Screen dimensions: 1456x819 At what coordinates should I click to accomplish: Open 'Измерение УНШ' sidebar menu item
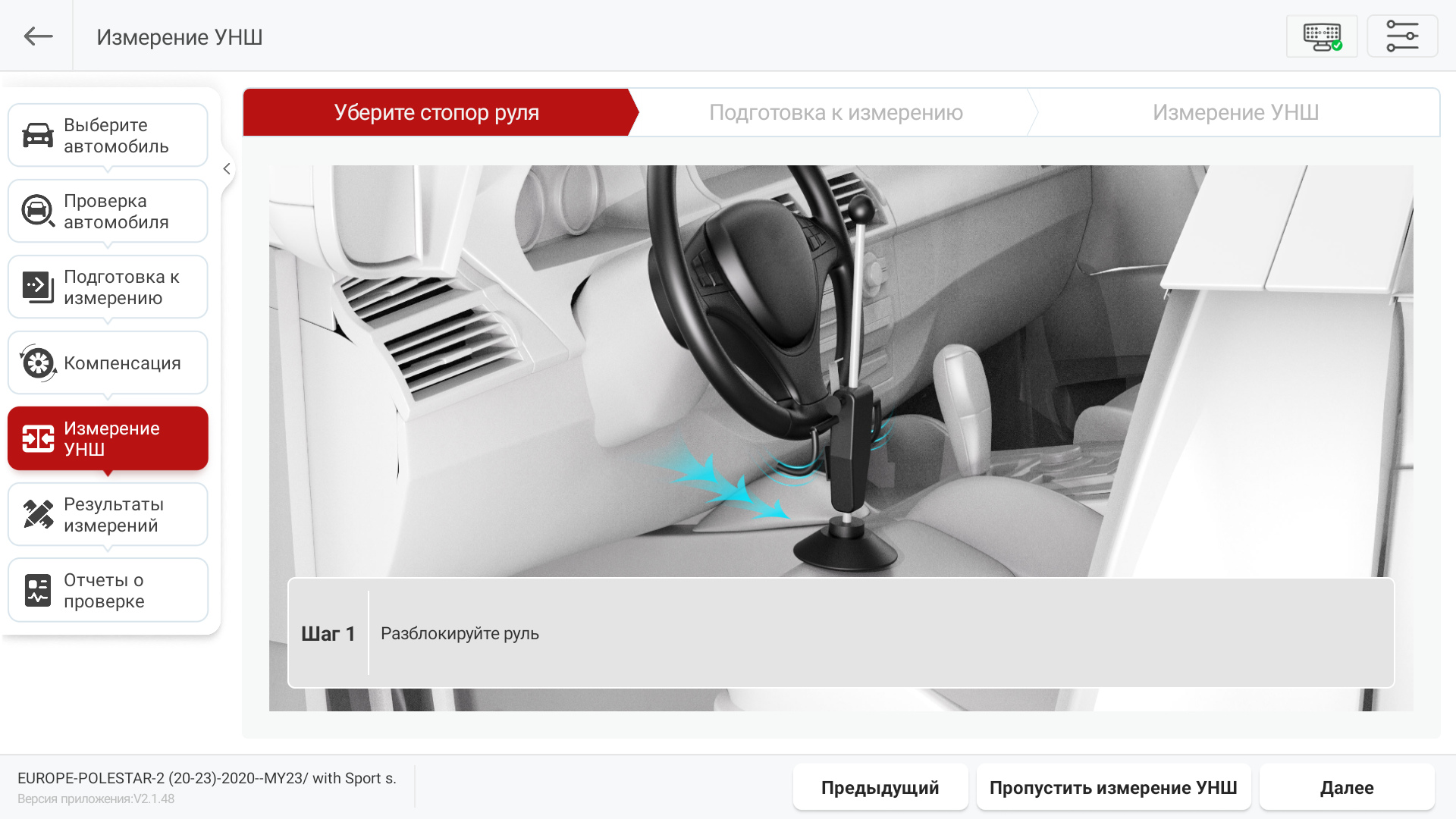coord(111,438)
